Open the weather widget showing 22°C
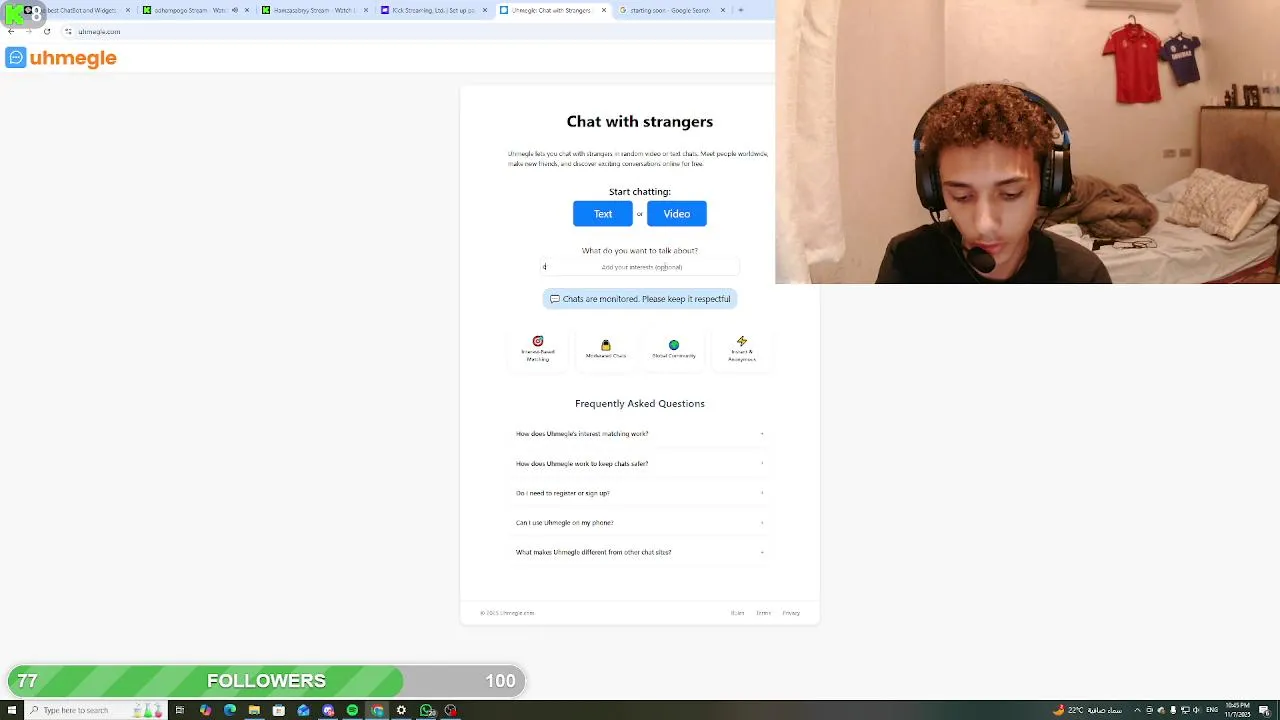Screen dimensions: 1280x720 tap(1087, 710)
